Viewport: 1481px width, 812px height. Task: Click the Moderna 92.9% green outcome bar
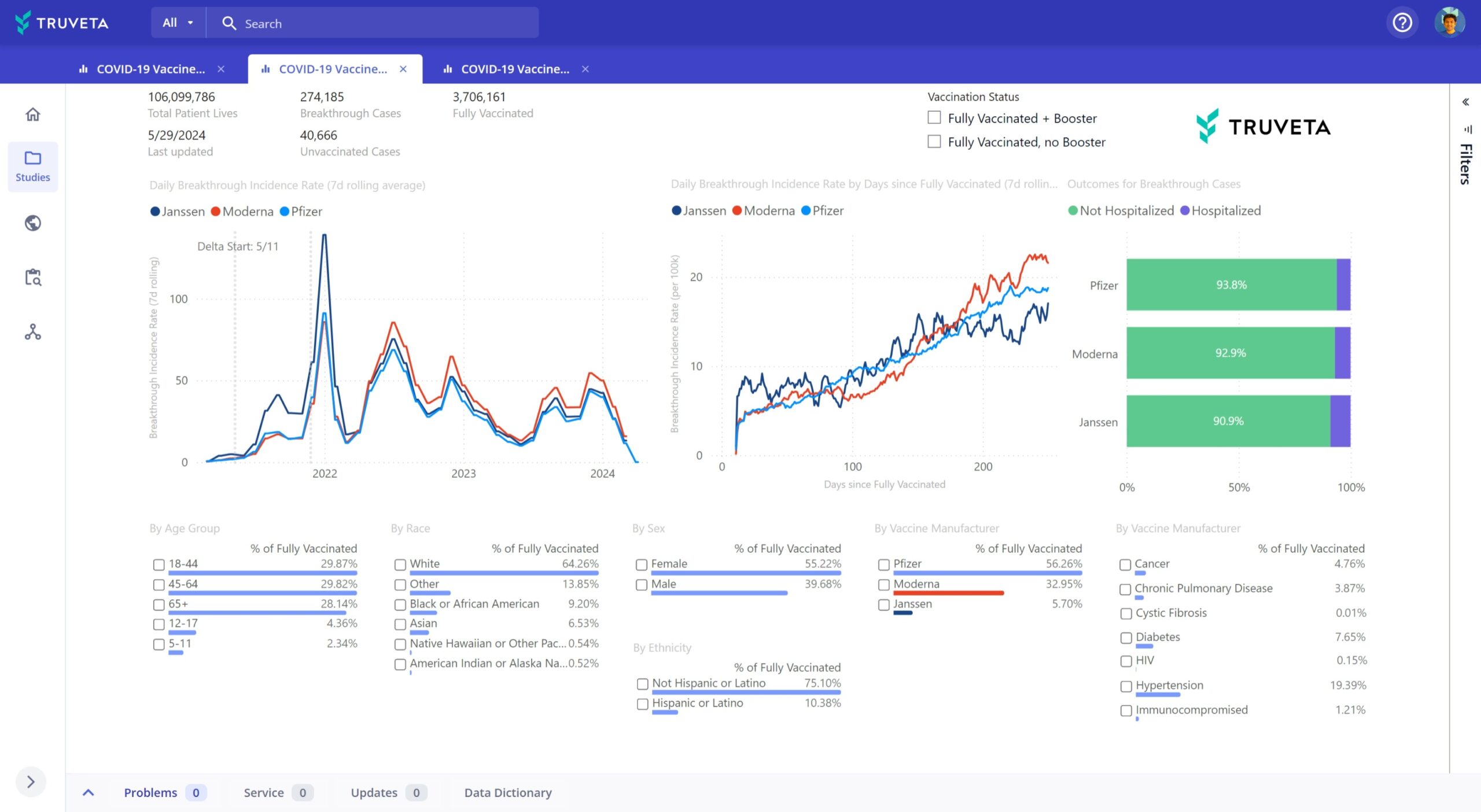coord(1230,353)
